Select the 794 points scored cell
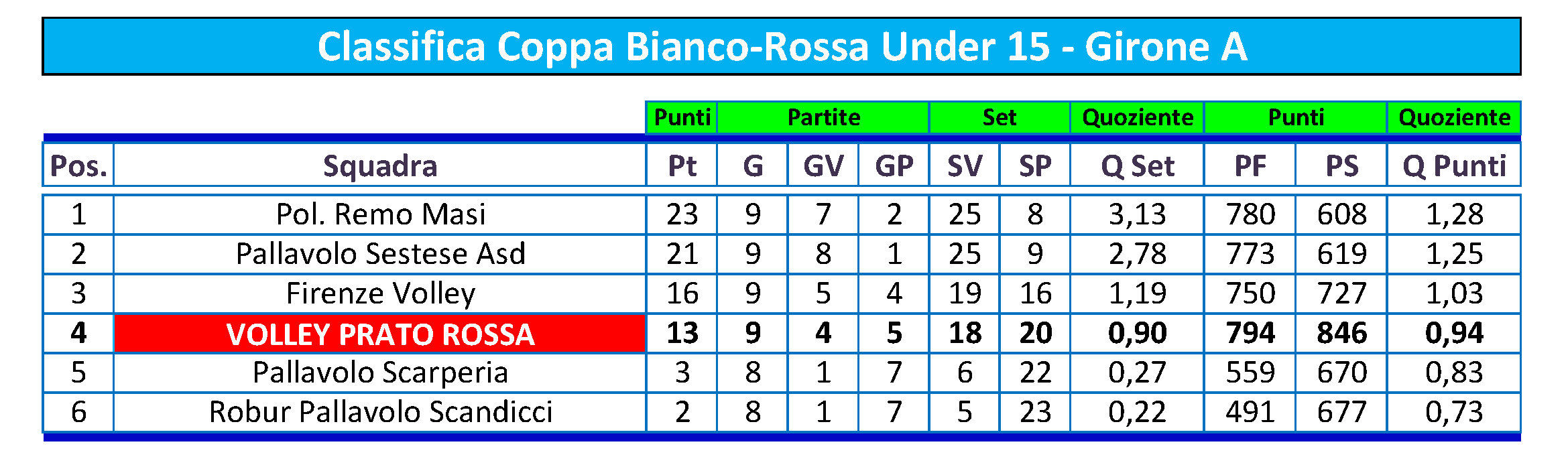Image resolution: width=1568 pixels, height=475 pixels. (x=1250, y=333)
